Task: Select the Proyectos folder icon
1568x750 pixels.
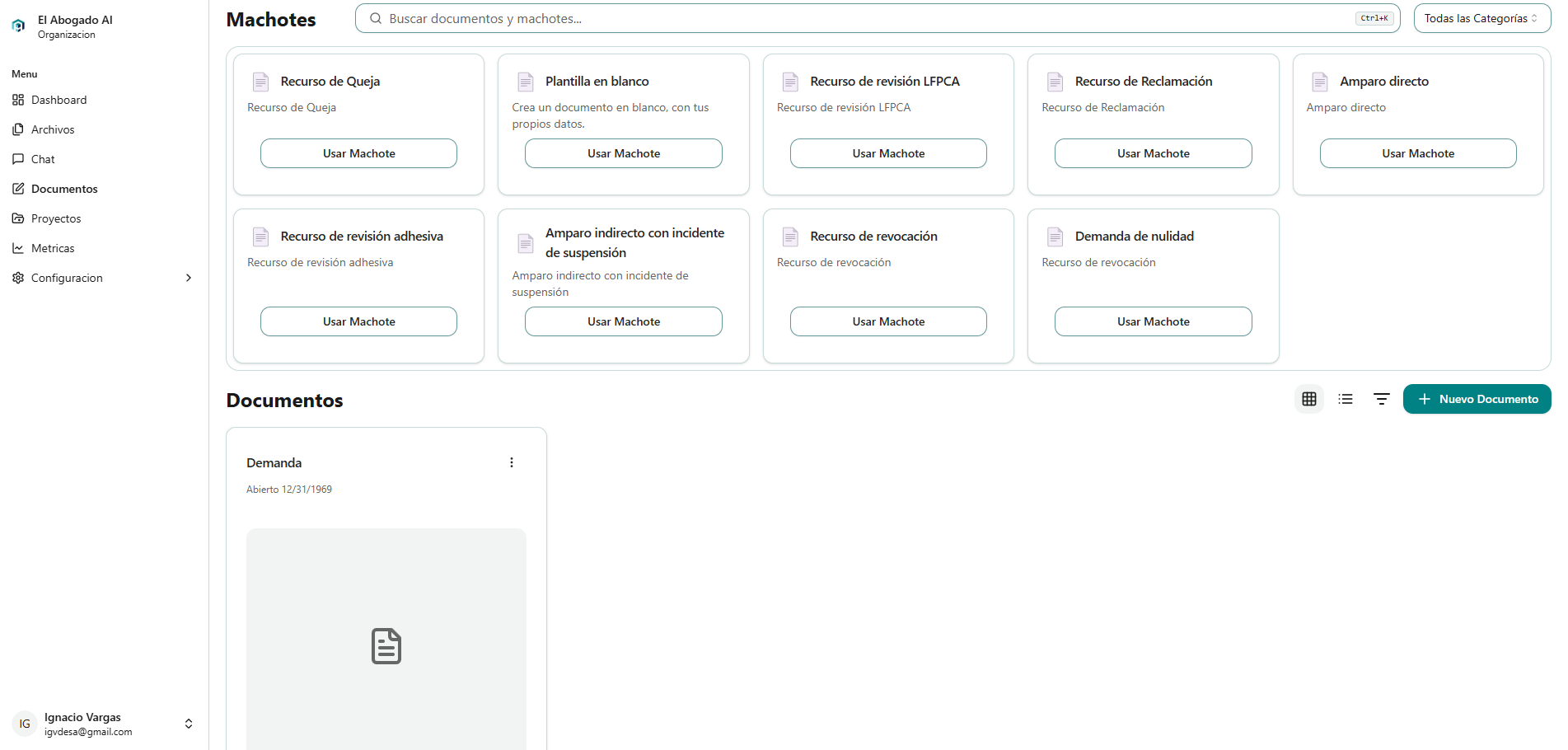Action: click(x=18, y=218)
